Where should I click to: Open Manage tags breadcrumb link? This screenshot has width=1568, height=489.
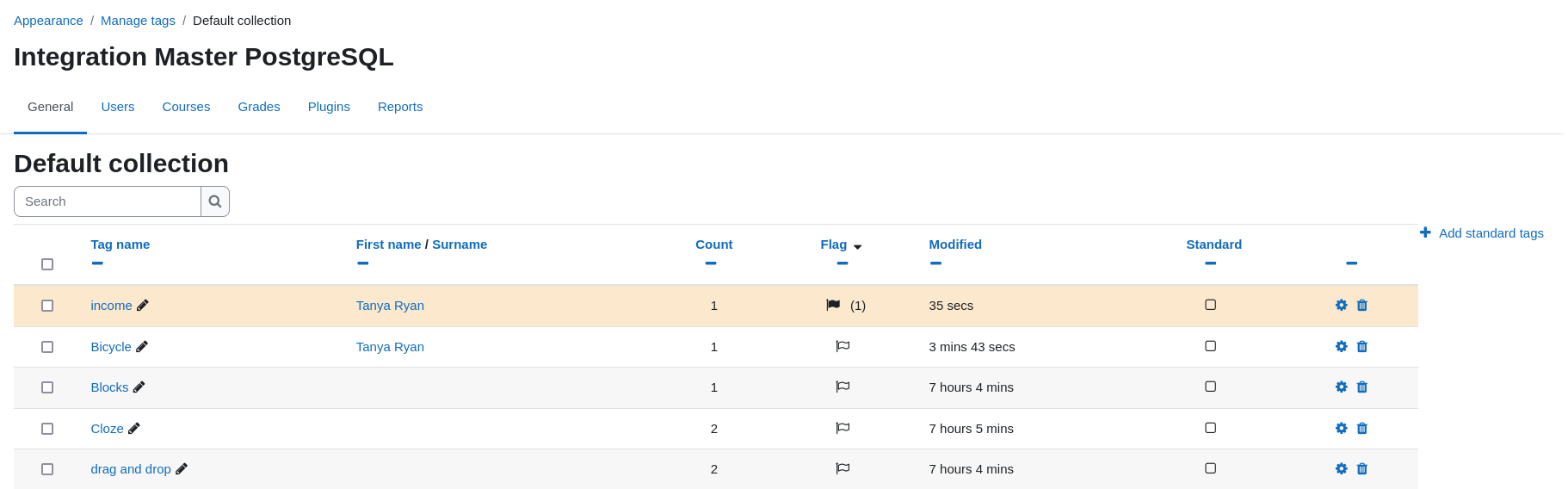[x=138, y=21]
